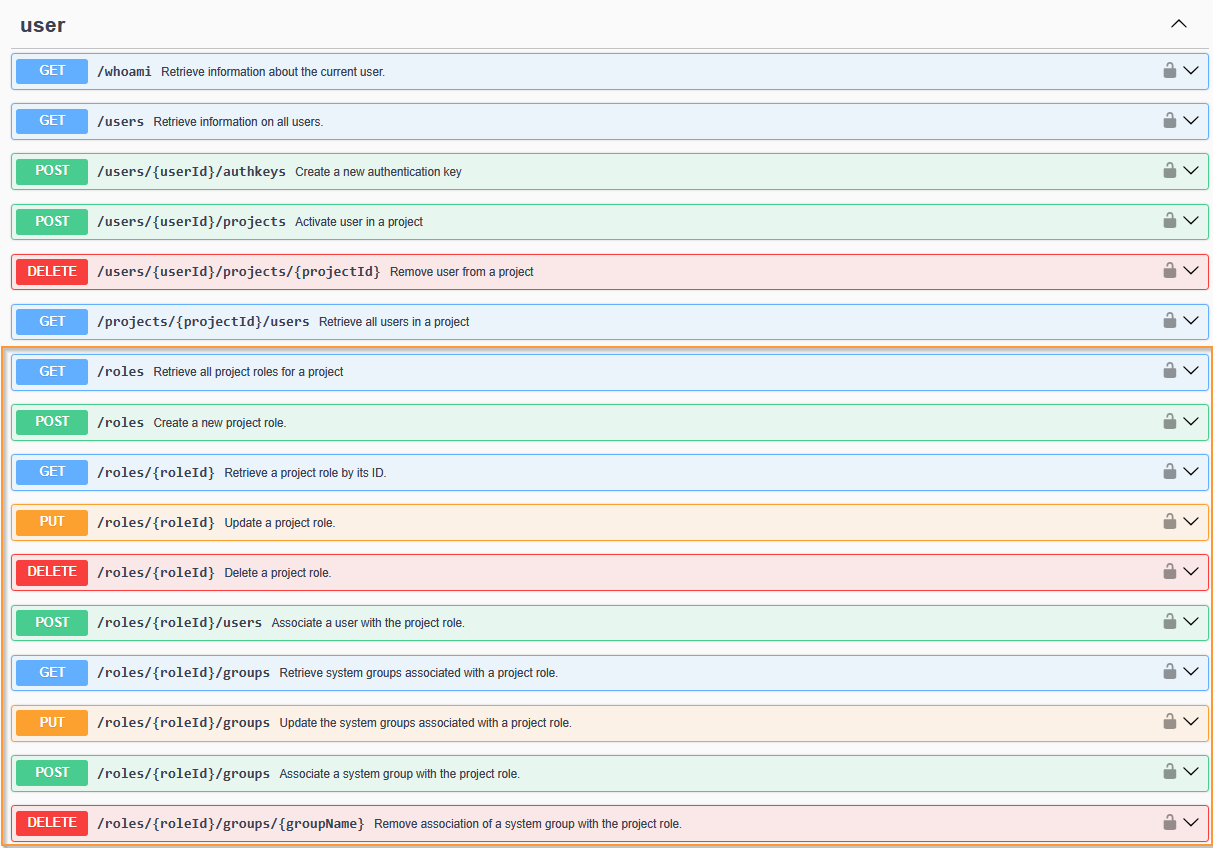Click the /roles/{roleId}/groups/{groupName} path
The image size is (1213, 848).
[231, 823]
